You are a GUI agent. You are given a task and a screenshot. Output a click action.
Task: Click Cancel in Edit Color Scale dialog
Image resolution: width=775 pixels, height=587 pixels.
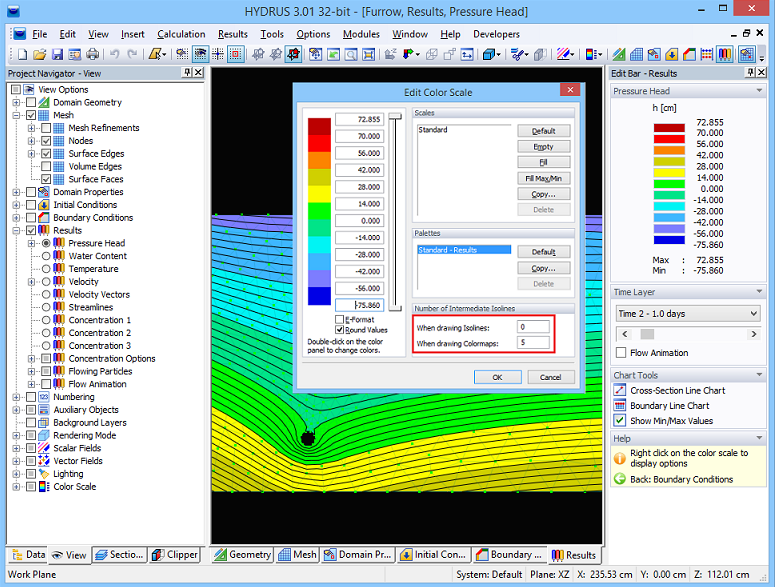(551, 377)
